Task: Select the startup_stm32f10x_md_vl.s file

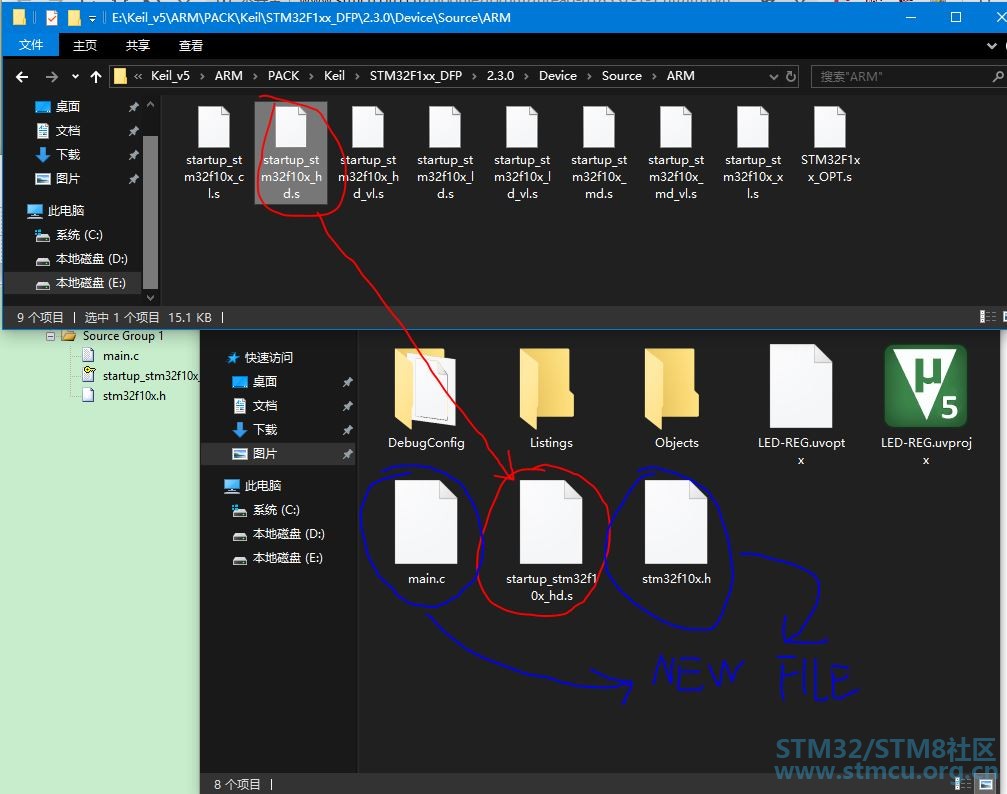Action: pos(676,153)
